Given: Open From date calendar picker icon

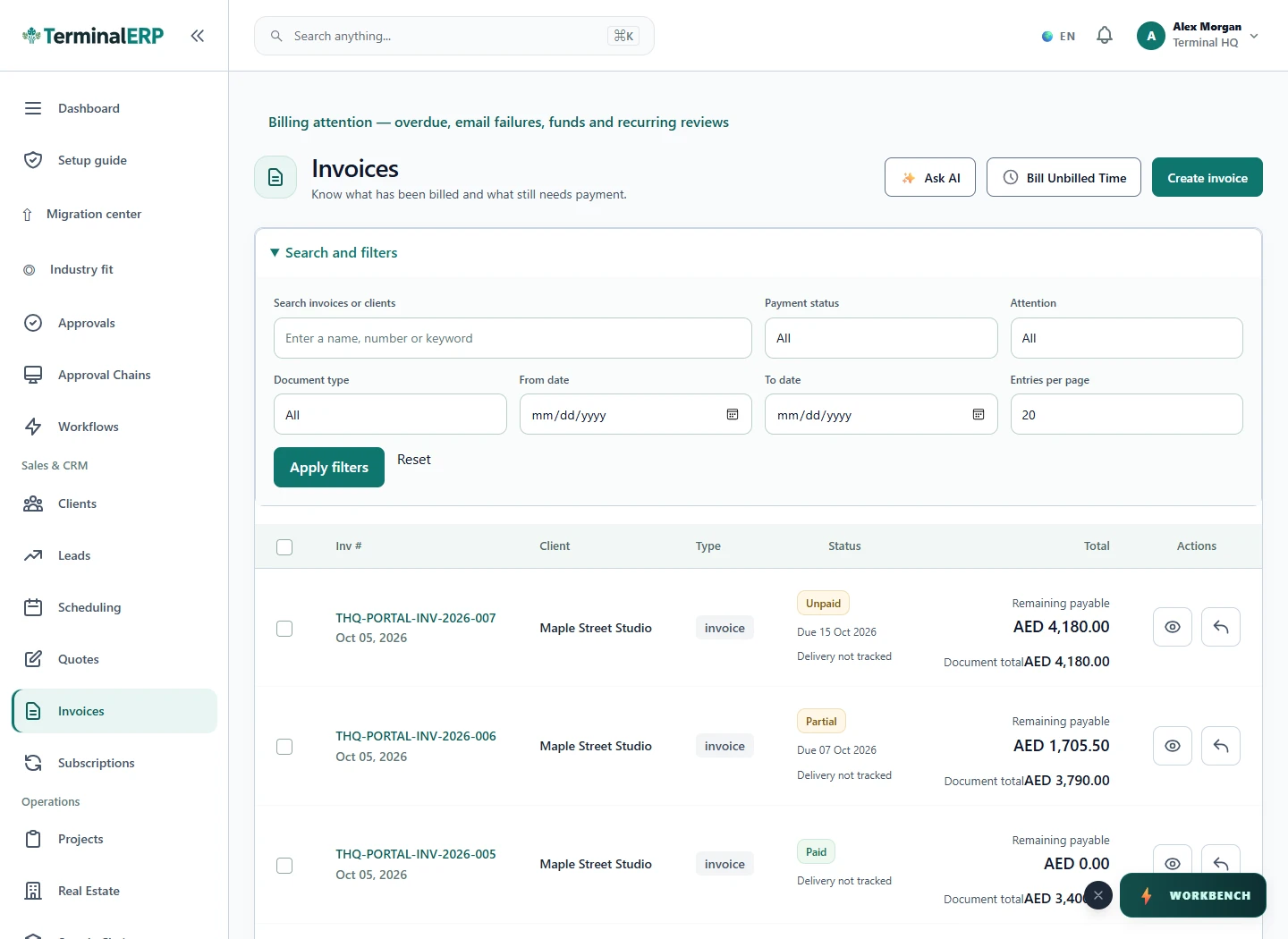Looking at the screenshot, I should click(733, 415).
